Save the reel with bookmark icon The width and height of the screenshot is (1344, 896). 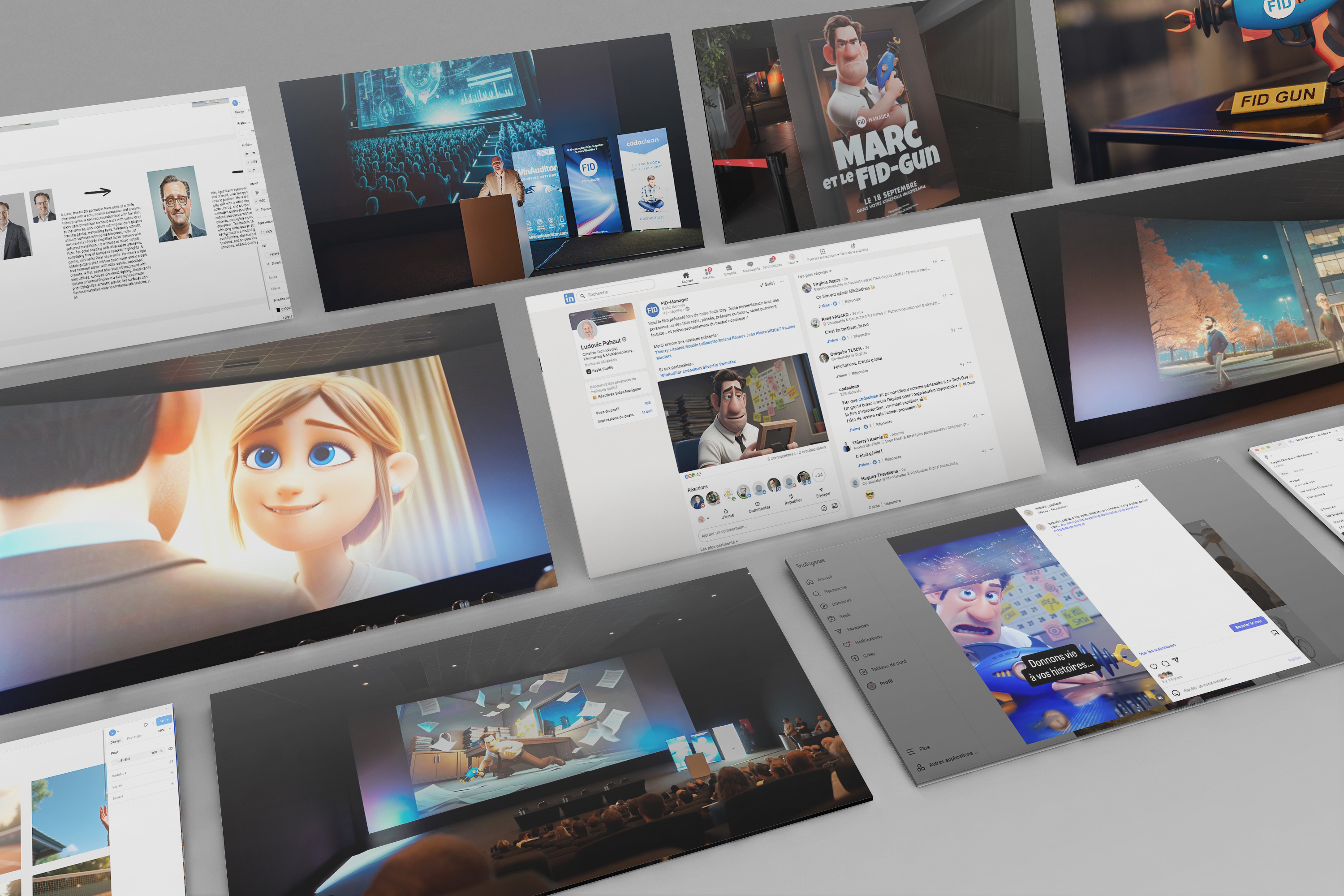(x=1274, y=633)
